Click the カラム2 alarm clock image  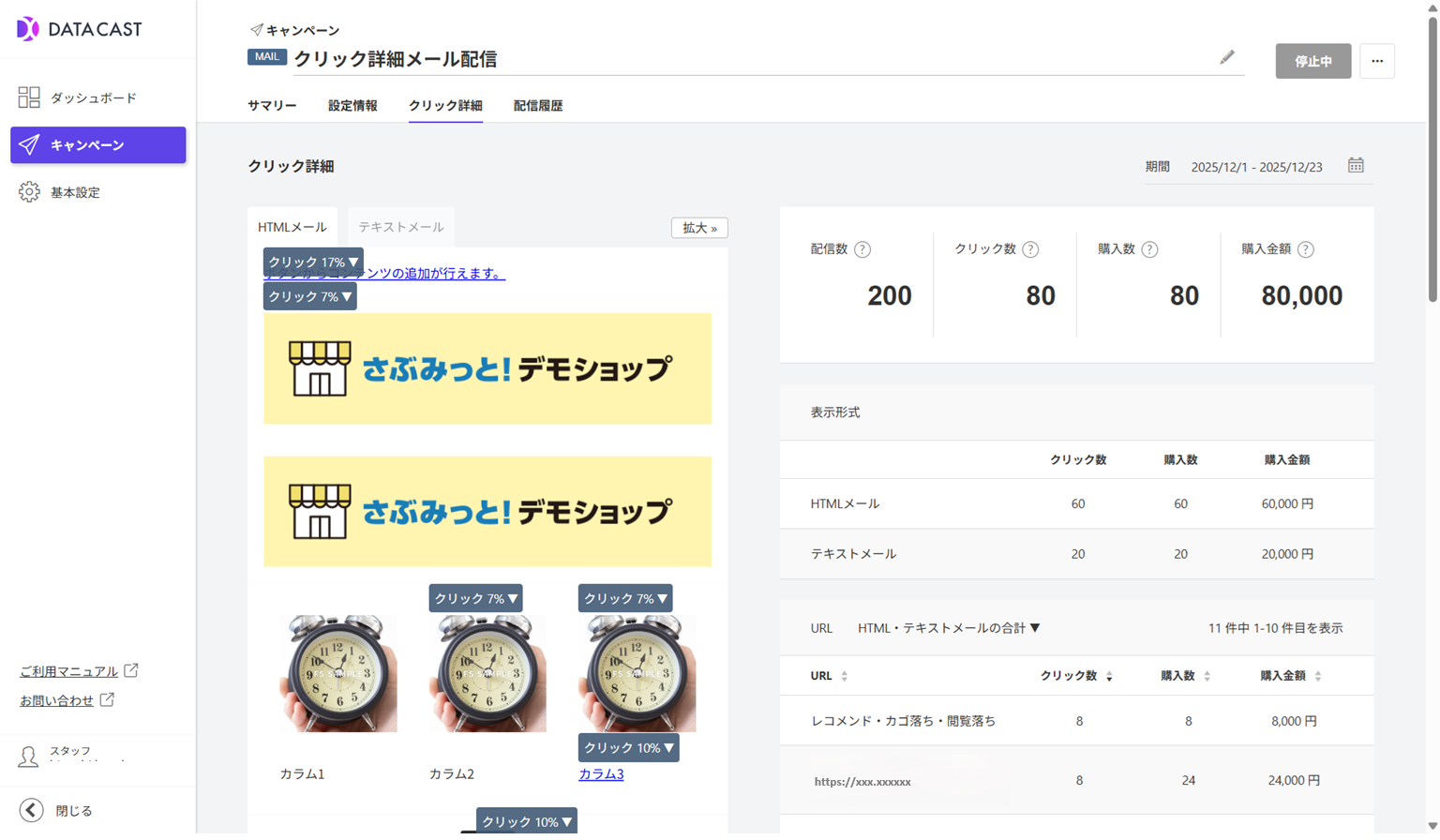487,673
